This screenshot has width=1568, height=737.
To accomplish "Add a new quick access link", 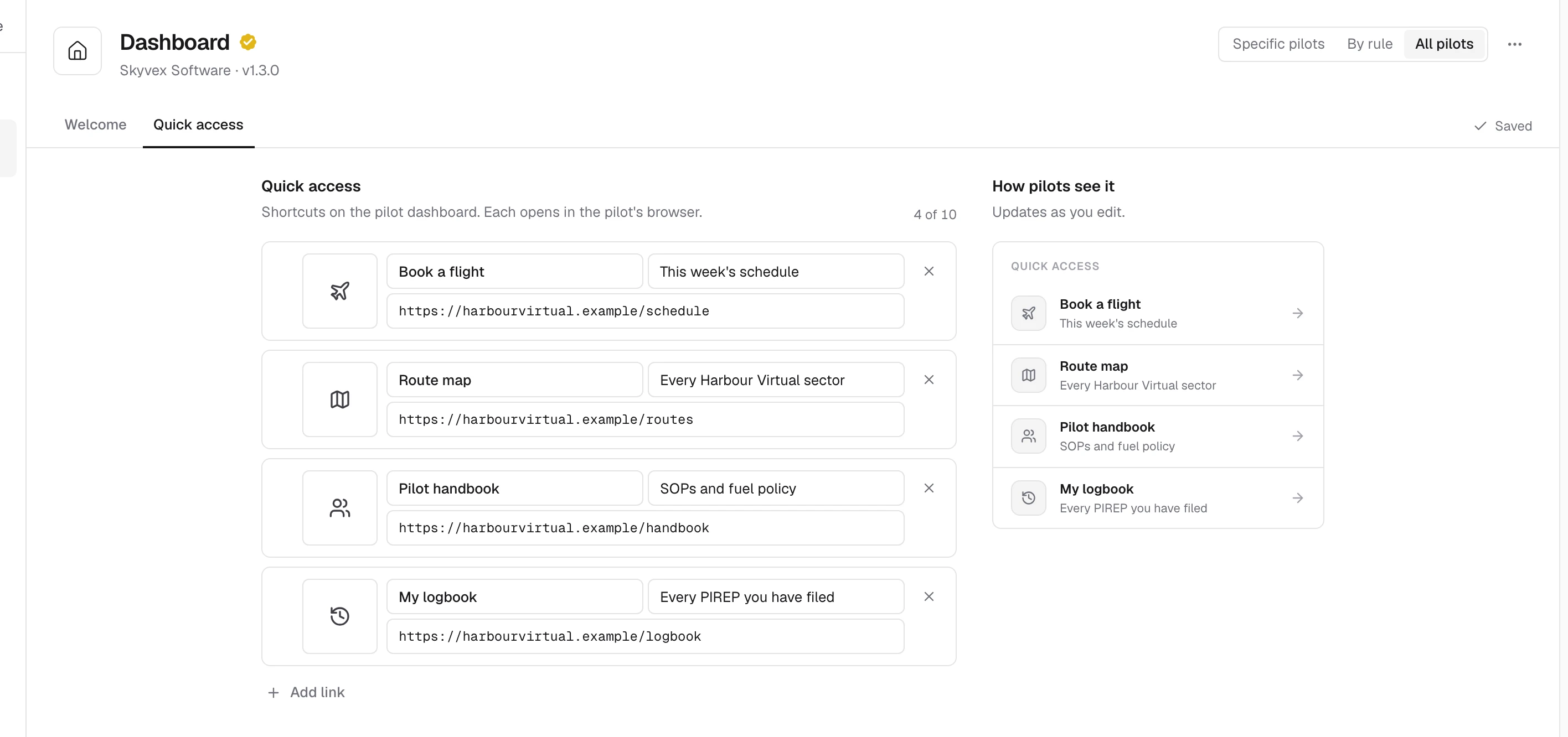I will click(306, 692).
